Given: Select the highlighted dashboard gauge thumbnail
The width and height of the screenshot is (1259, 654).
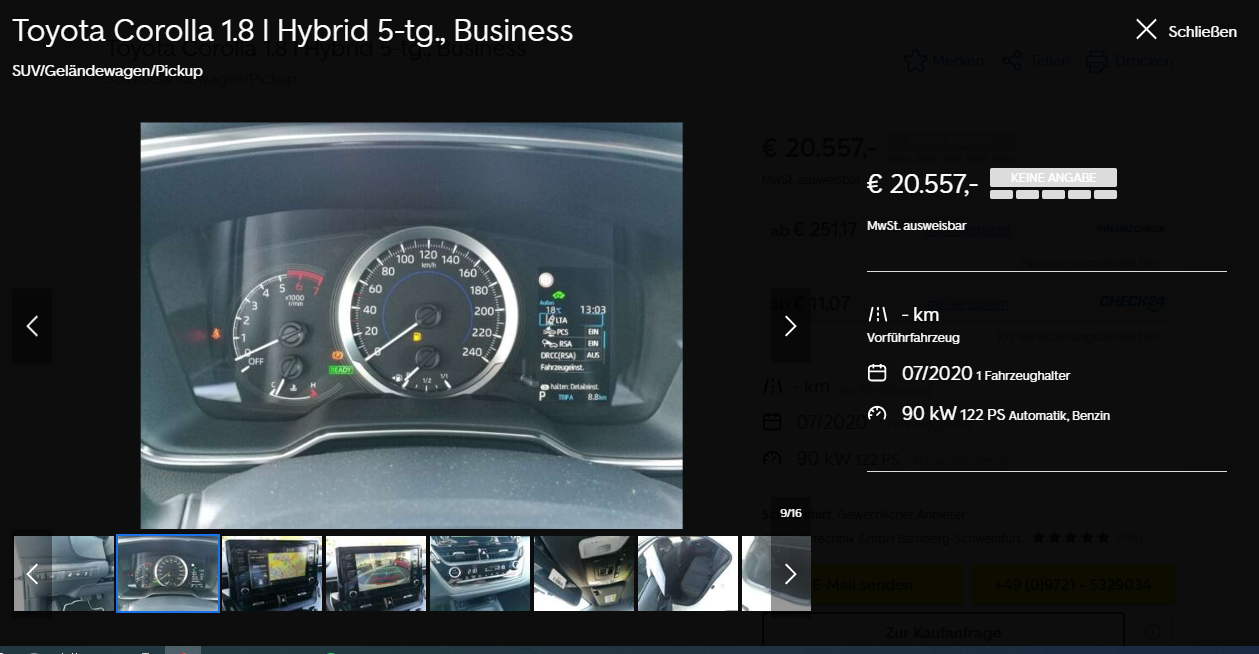Looking at the screenshot, I should (168, 573).
